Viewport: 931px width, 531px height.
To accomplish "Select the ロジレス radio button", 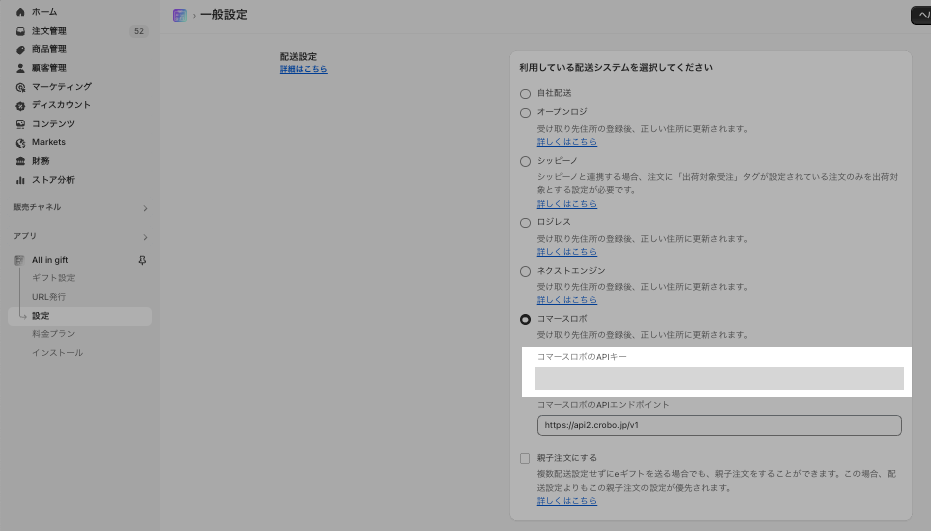I will point(525,223).
